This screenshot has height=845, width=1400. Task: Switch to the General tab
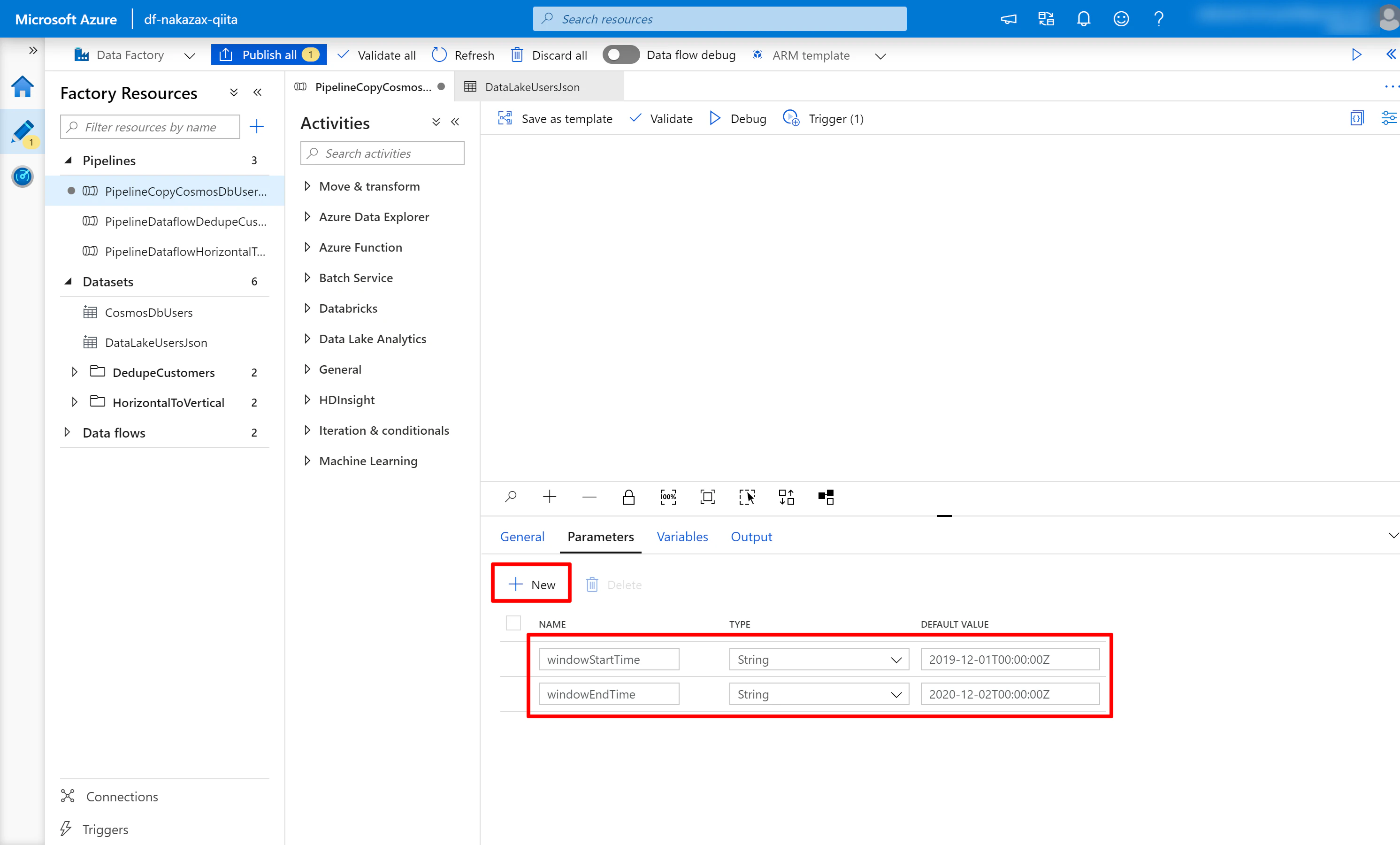point(521,537)
